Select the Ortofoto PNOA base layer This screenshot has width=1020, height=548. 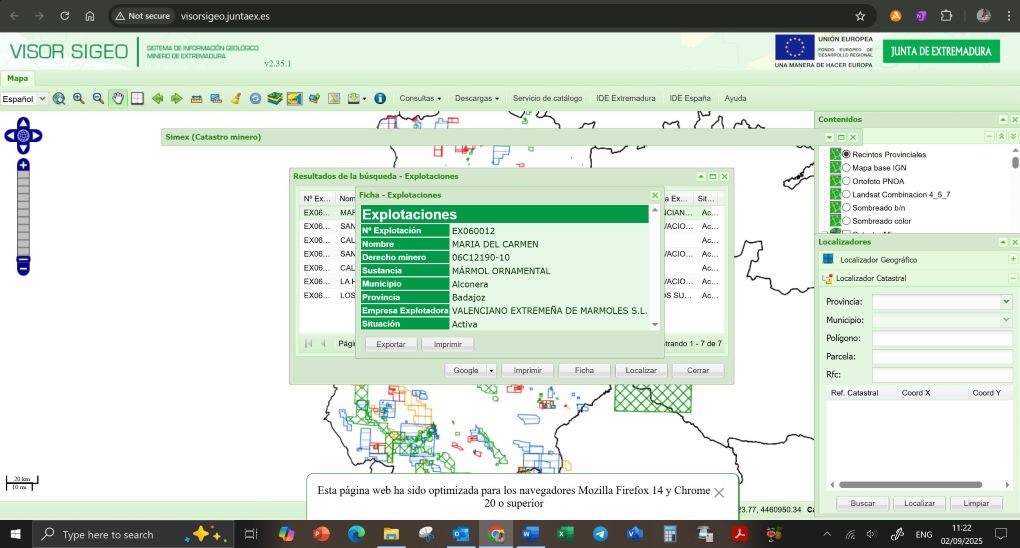tap(846, 181)
